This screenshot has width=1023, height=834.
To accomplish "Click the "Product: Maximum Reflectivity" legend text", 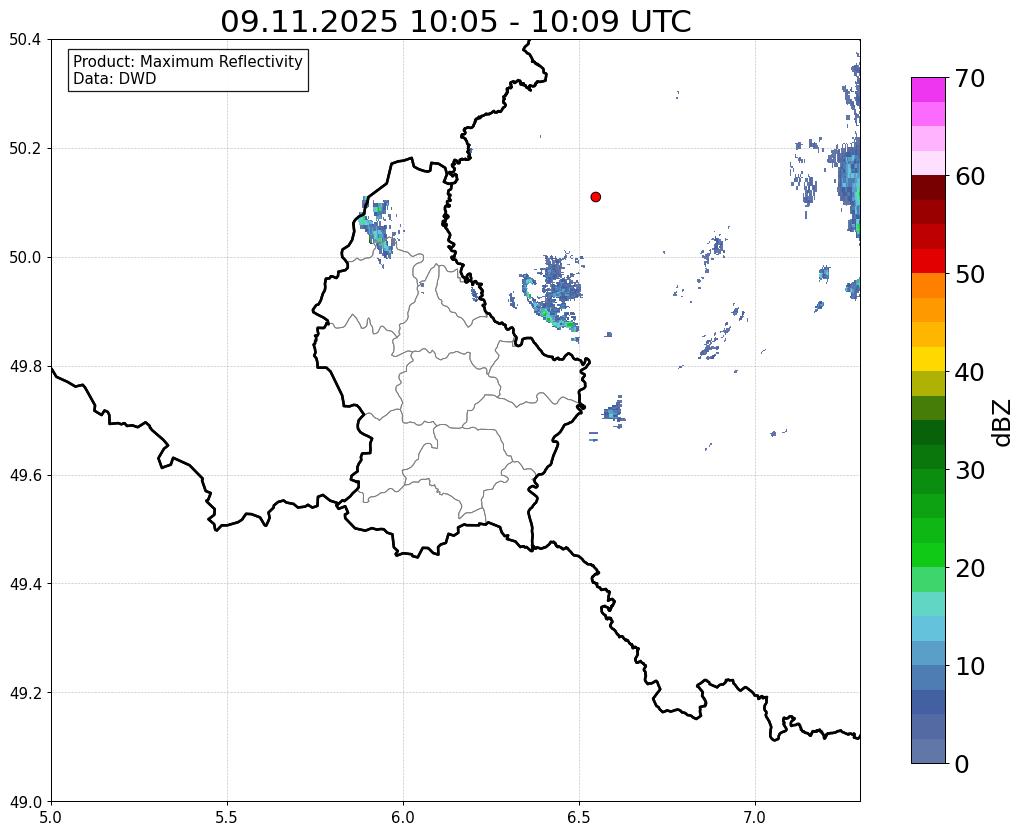I will pyautogui.click(x=188, y=61).
